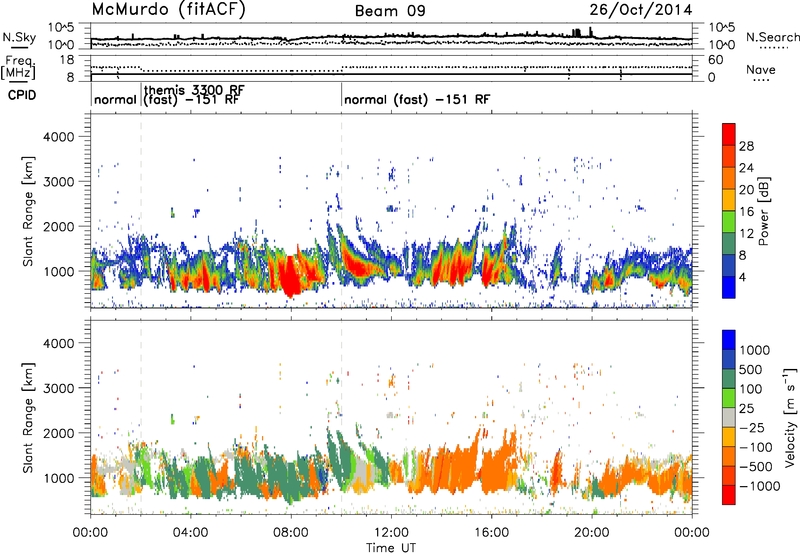Click the 18 frequency tick label
This screenshot has height=554, width=800.
click(x=66, y=60)
